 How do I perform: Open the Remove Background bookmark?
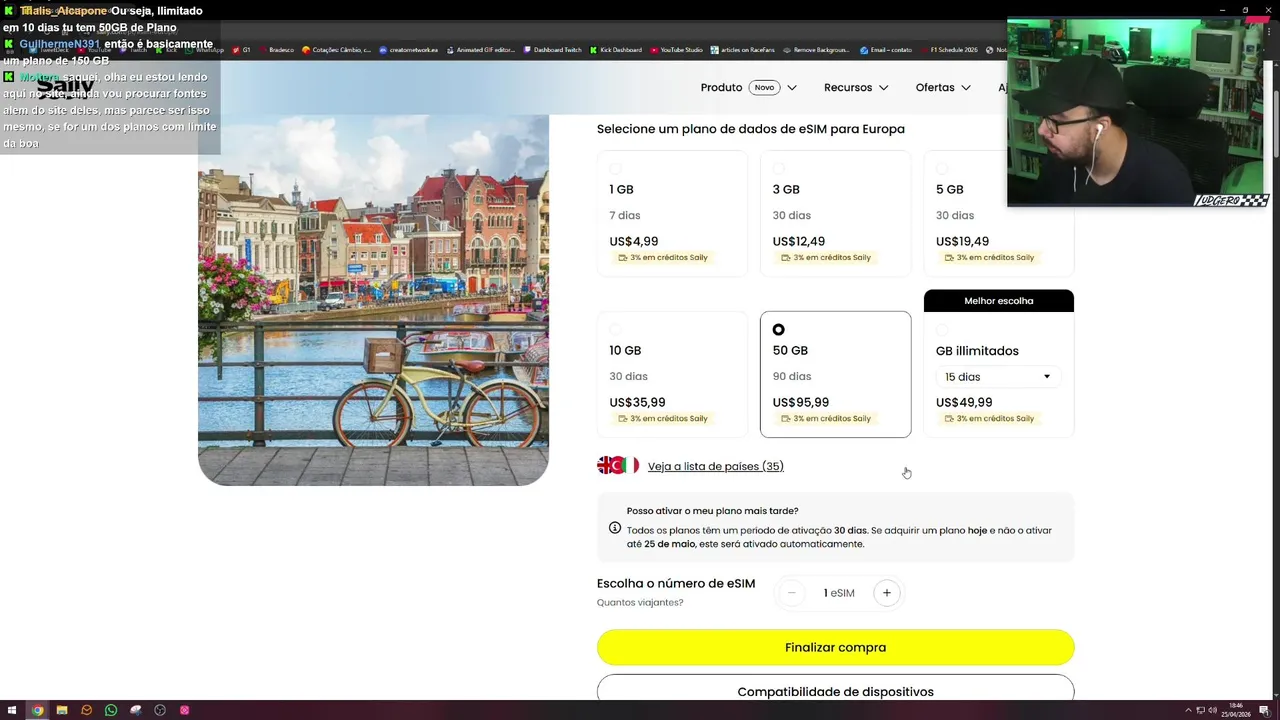pos(816,50)
